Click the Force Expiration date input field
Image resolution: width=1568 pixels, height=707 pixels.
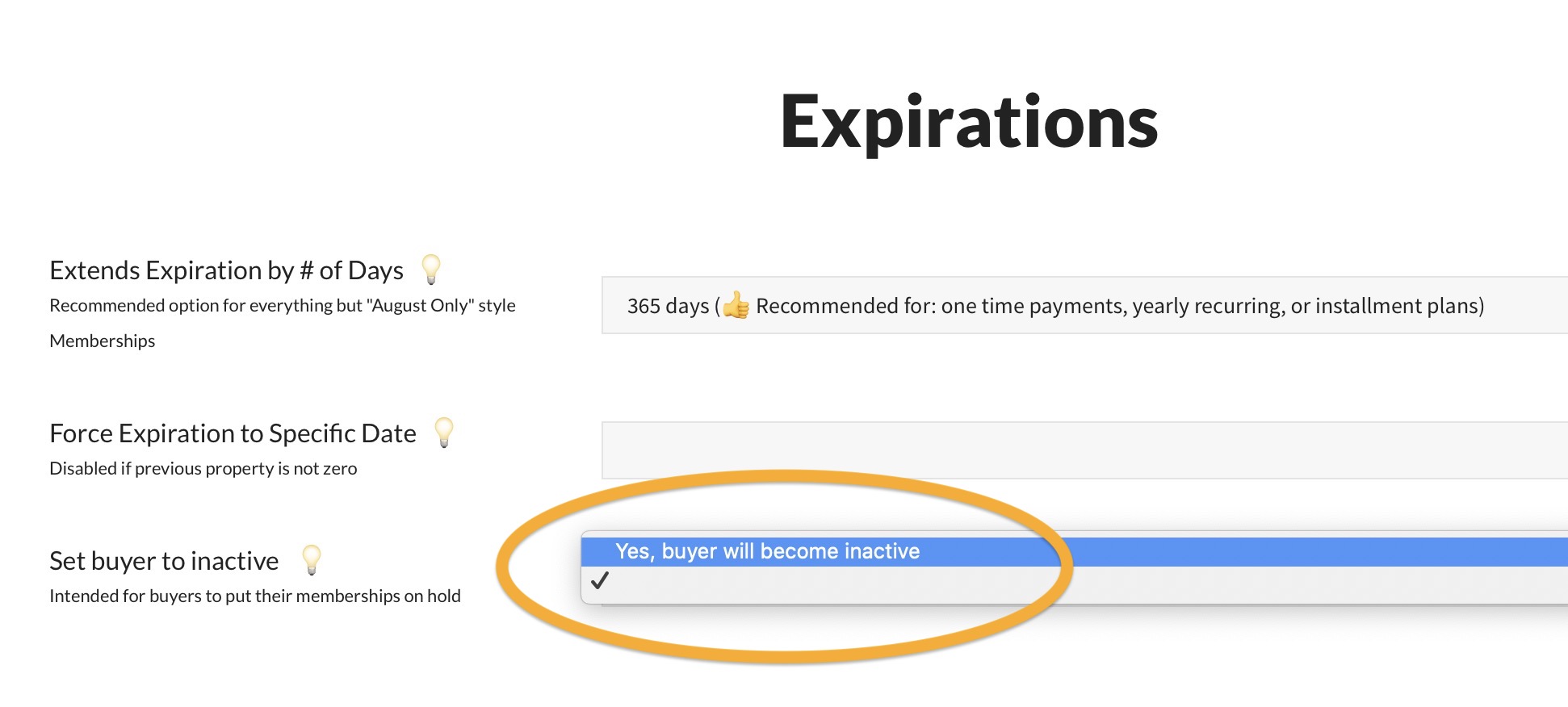coord(1082,450)
